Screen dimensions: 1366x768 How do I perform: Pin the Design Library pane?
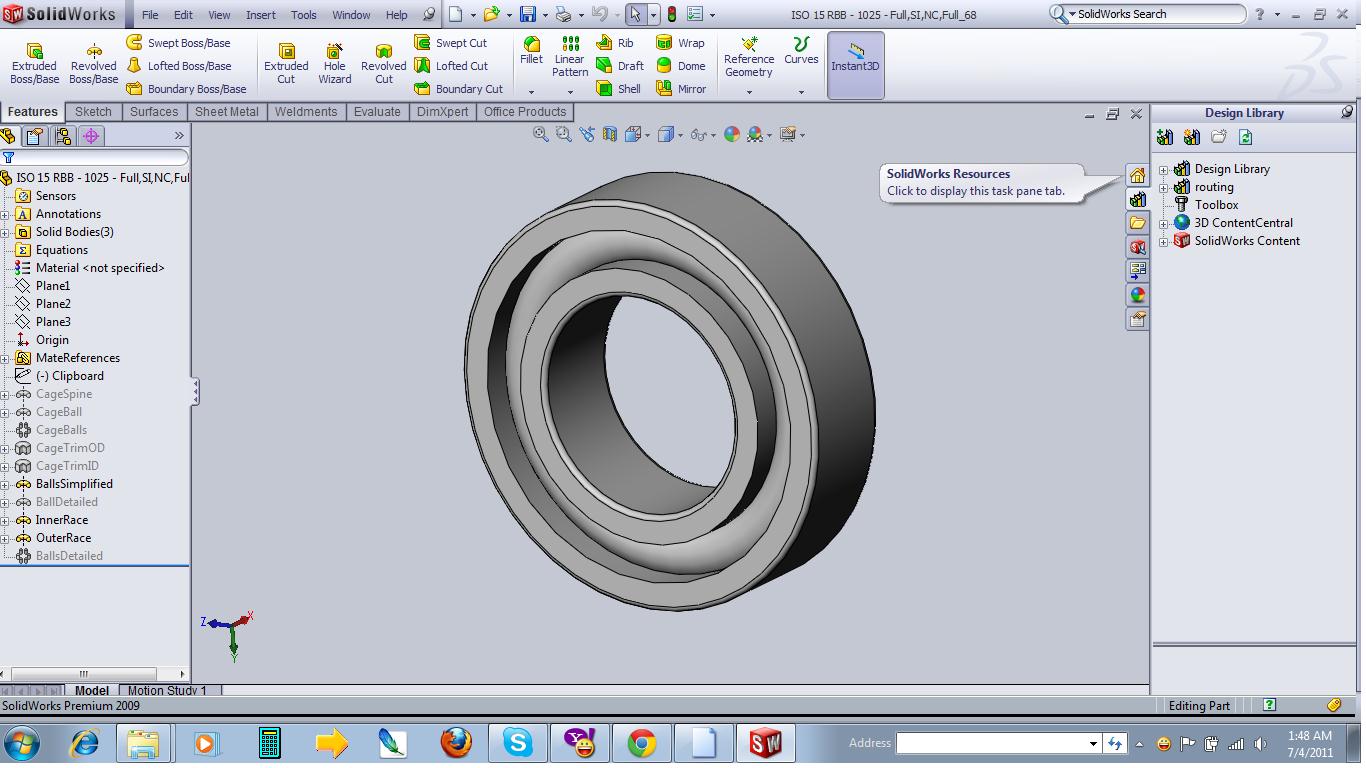coord(1347,112)
